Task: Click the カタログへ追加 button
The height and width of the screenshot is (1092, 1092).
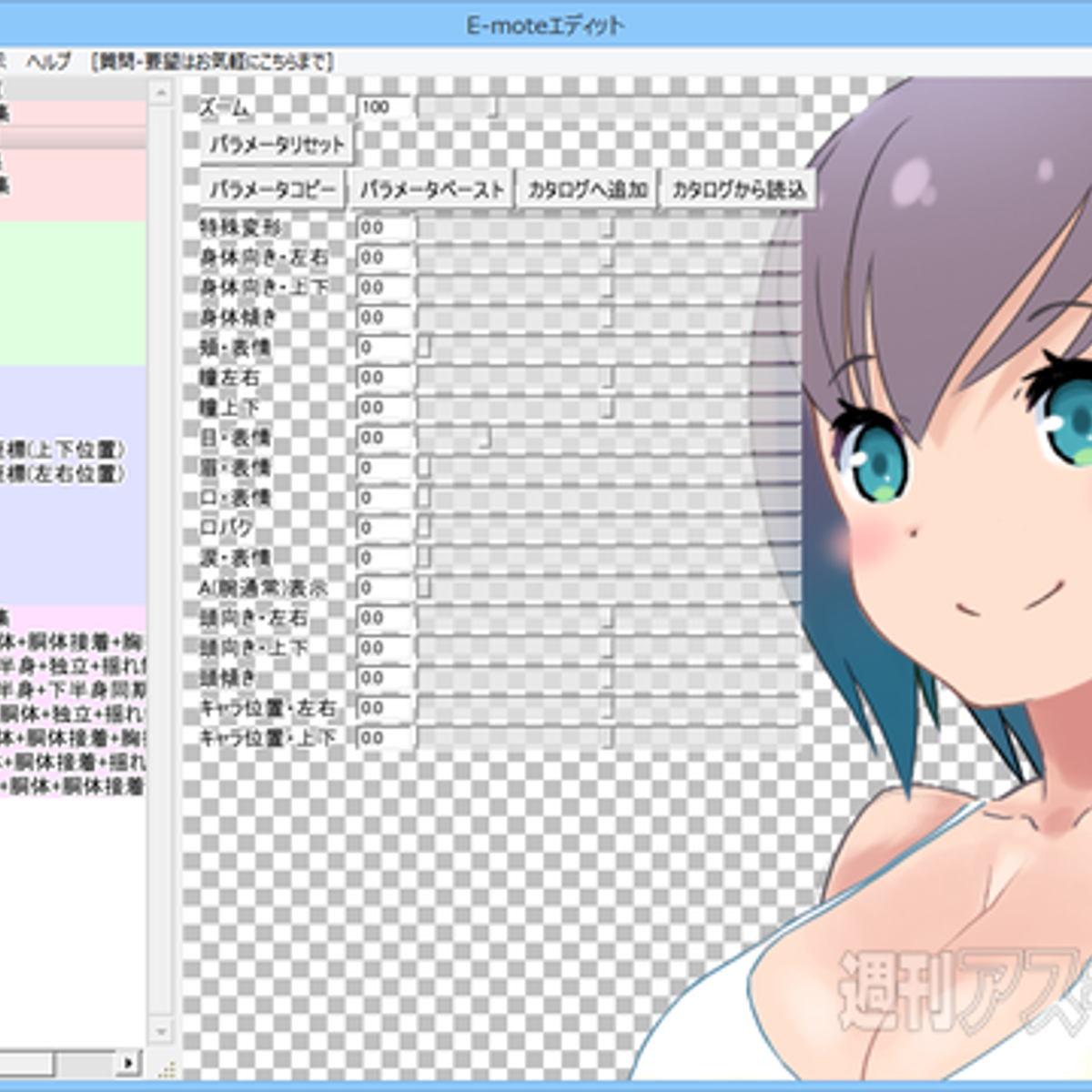Action: tap(586, 190)
